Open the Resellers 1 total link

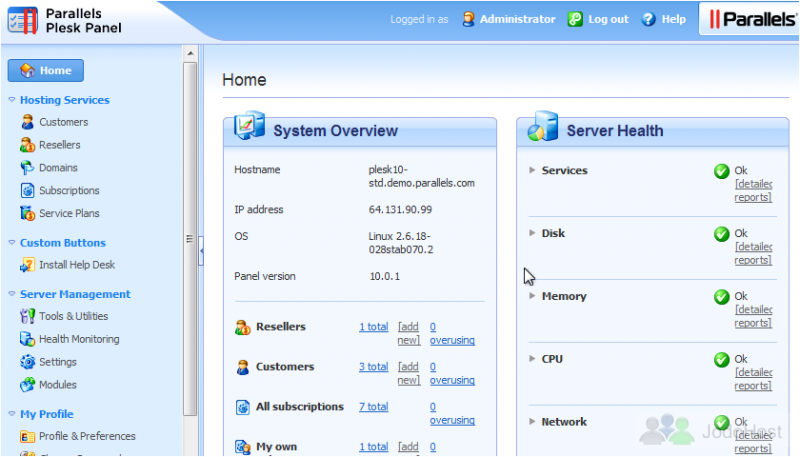[373, 326]
